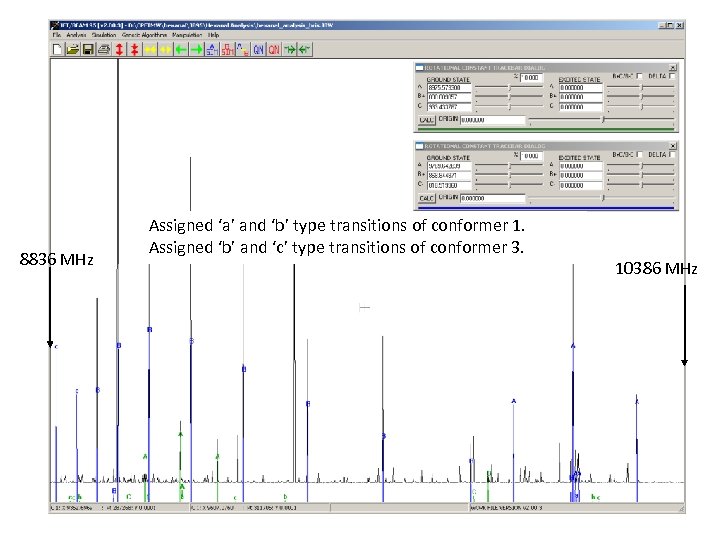Screen dimensions: 720x540
Task: Maximize the main application window
Action: (x=670, y=25)
